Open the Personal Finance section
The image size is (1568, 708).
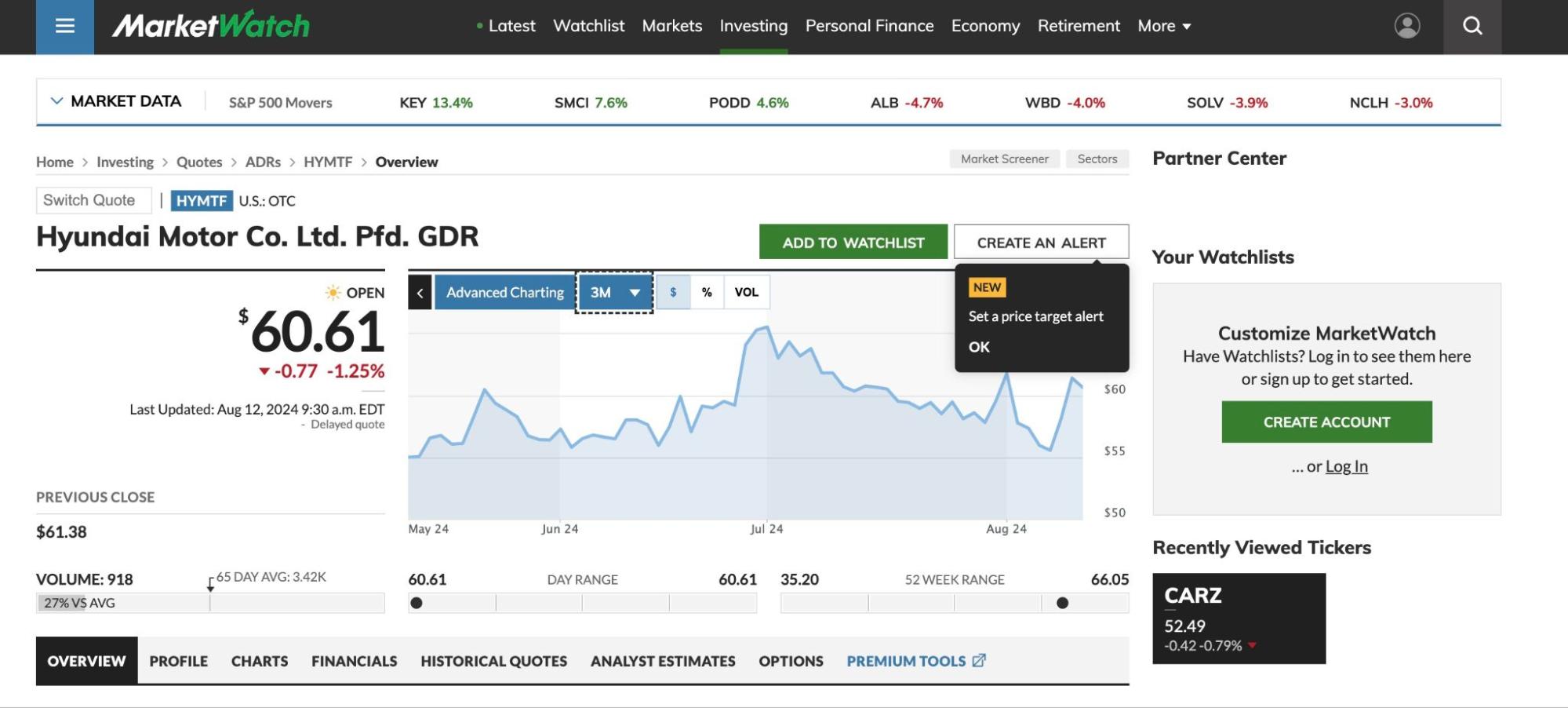tap(870, 26)
